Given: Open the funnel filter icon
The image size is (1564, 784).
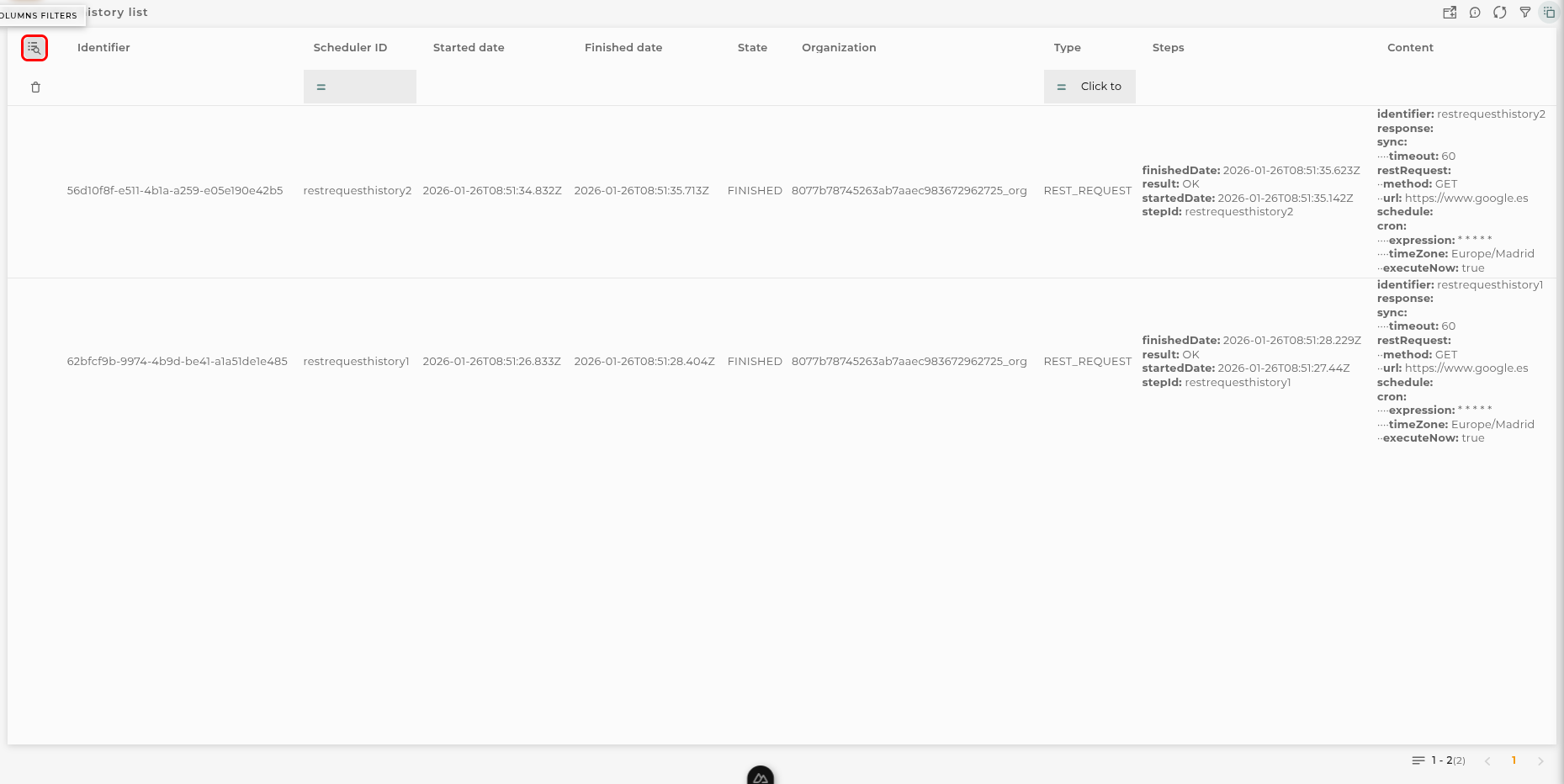Looking at the screenshot, I should (1524, 13).
